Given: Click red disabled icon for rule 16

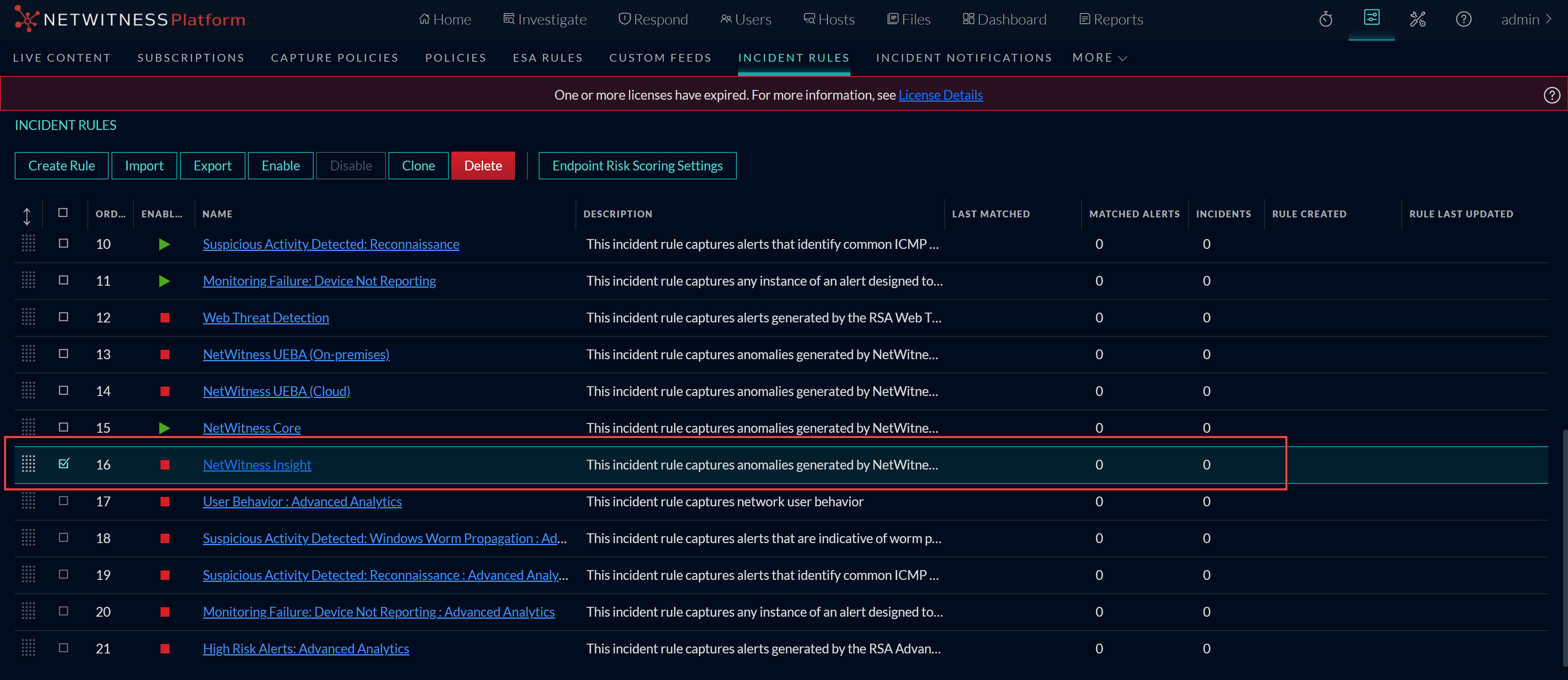Looking at the screenshot, I should click(164, 465).
